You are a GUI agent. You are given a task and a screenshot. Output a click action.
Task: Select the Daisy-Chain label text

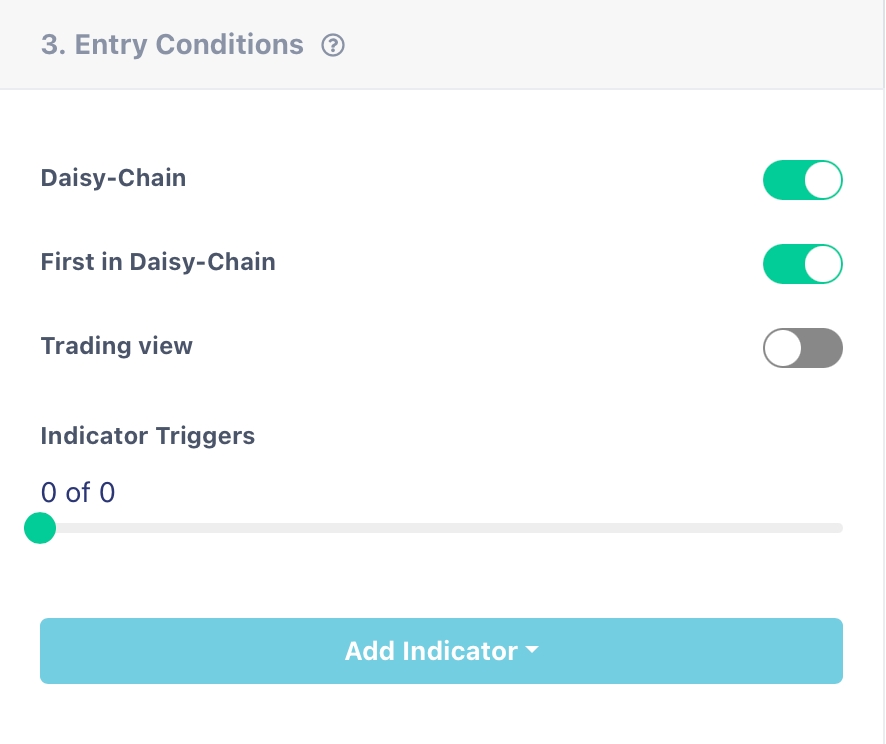[113, 178]
